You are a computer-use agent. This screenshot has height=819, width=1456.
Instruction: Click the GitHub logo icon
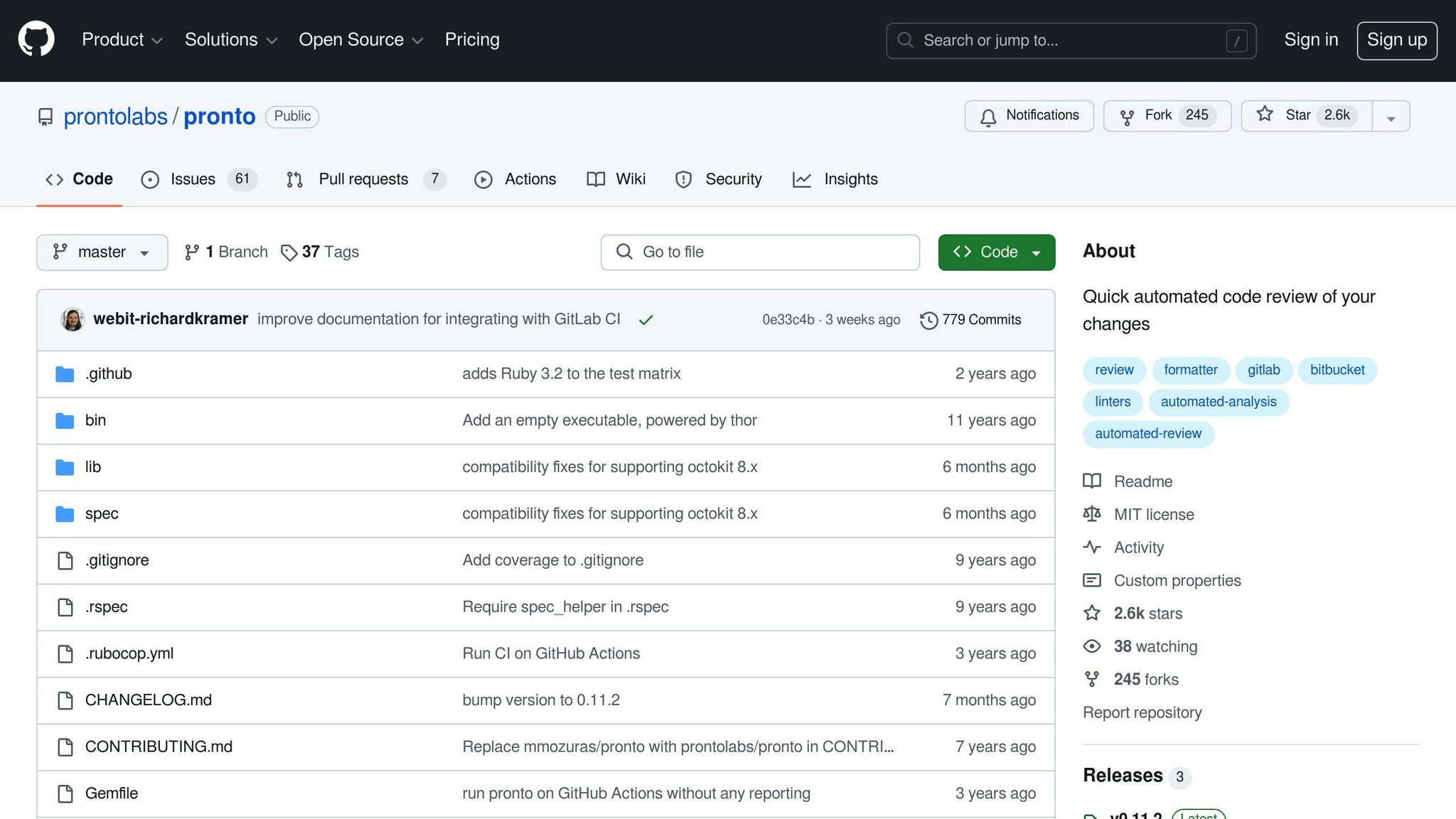pos(36,39)
